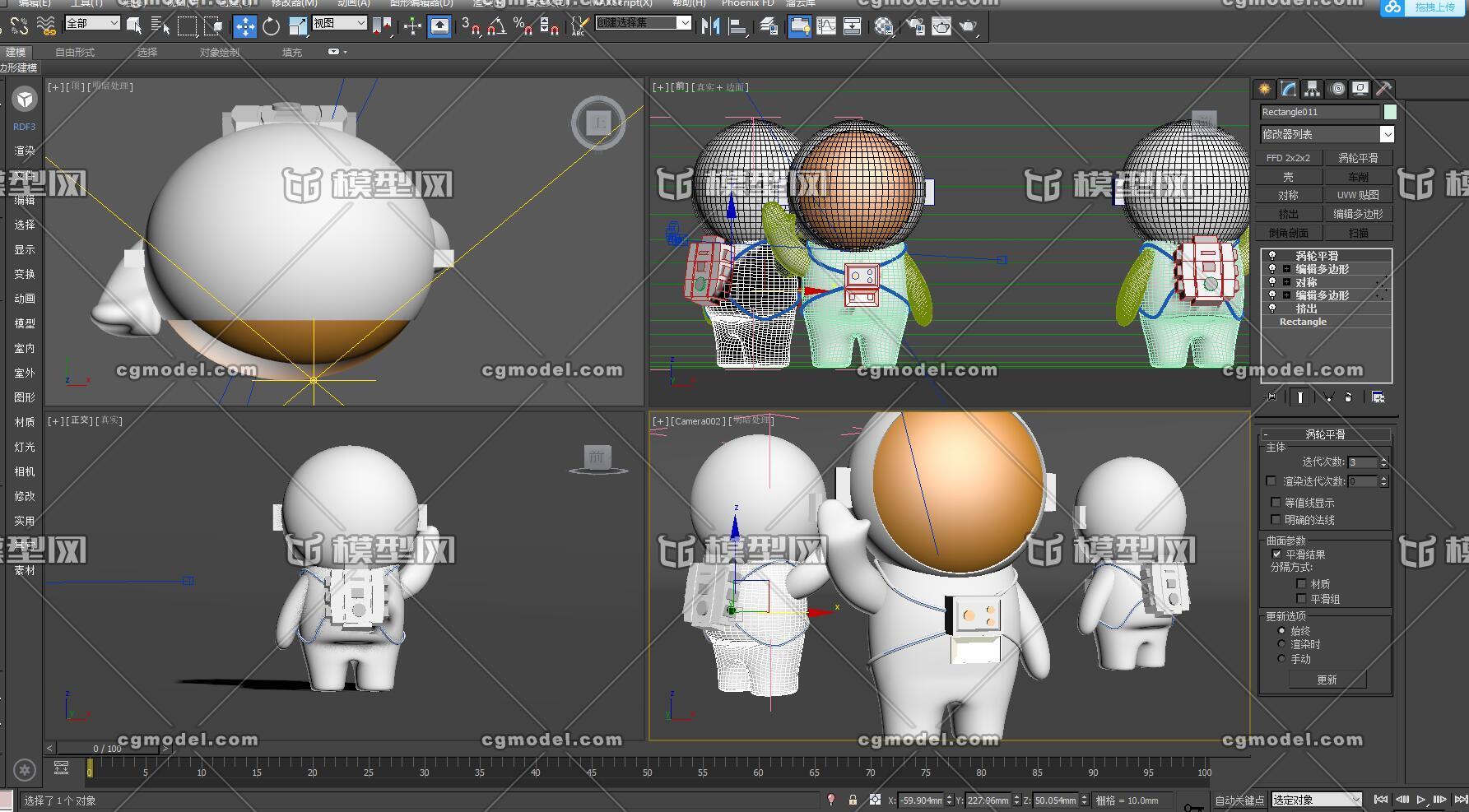1469x812 pixels.
Task: Toggle lightbulb for 挤出 modifier in stack
Action: [x=1272, y=309]
